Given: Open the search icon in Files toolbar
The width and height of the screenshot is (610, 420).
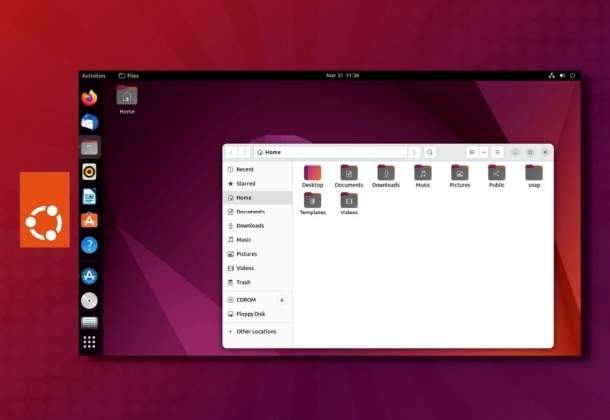Looking at the screenshot, I should pos(430,152).
